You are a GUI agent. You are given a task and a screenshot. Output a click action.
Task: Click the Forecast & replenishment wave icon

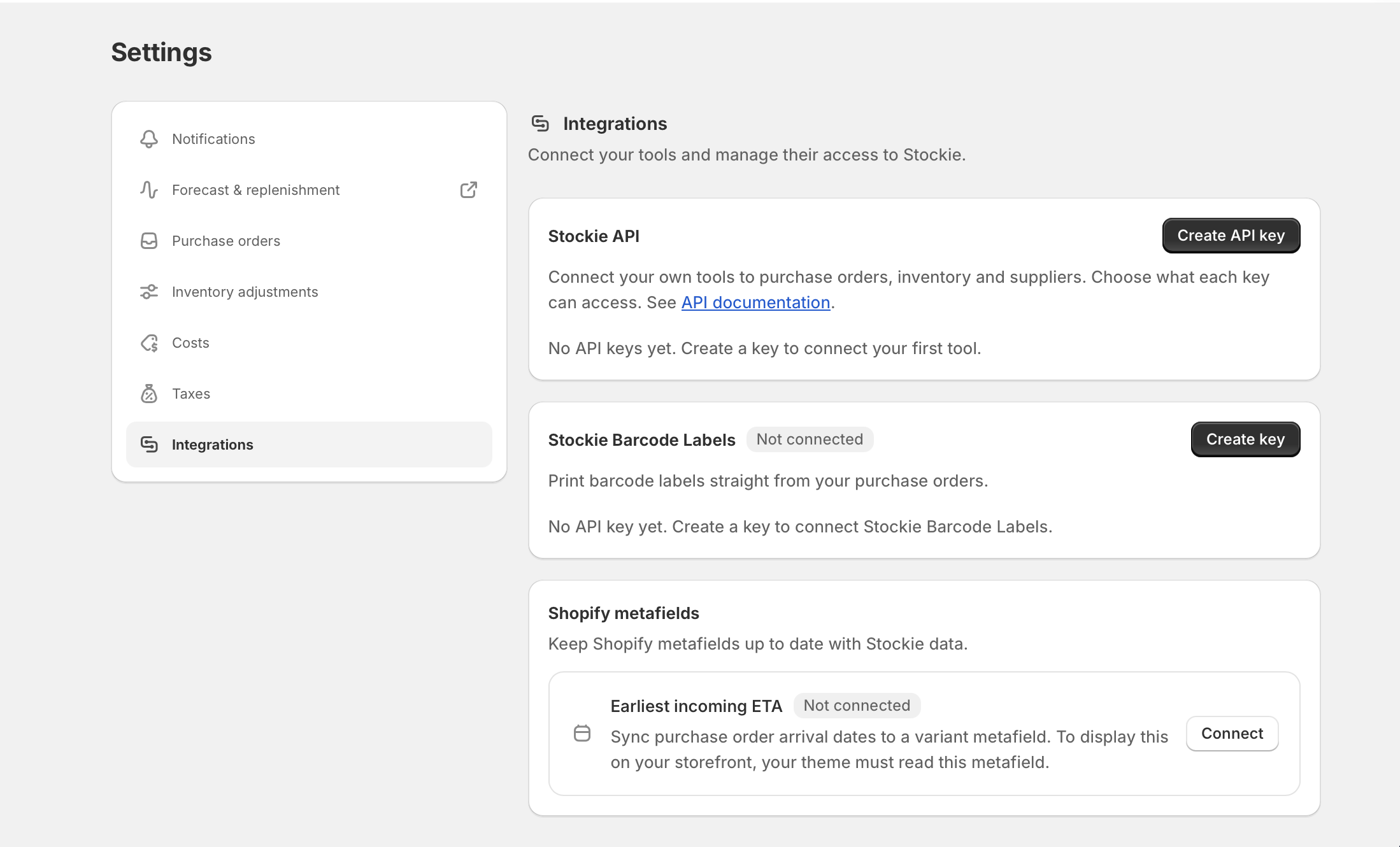(149, 190)
